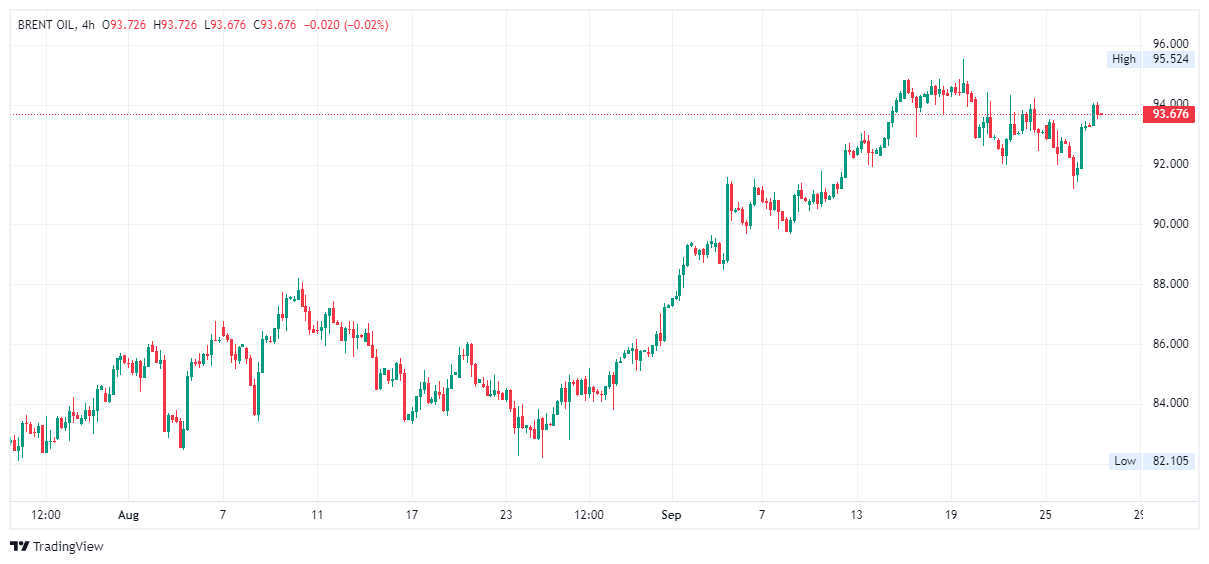This screenshot has width=1209, height=564.
Task: Click the 82.105 low price value
Action: [x=1170, y=461]
